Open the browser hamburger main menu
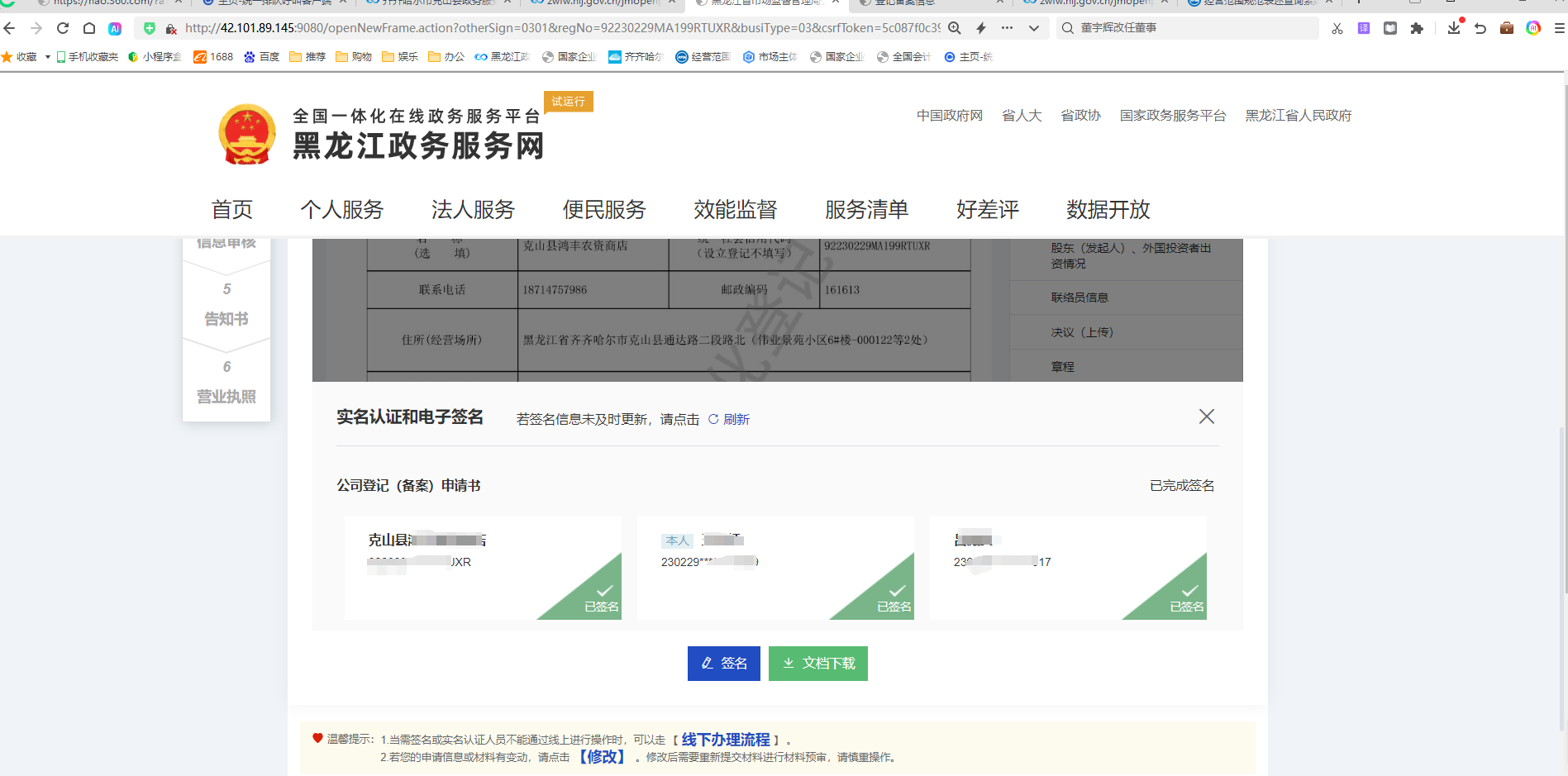The image size is (1568, 776). tap(1559, 28)
